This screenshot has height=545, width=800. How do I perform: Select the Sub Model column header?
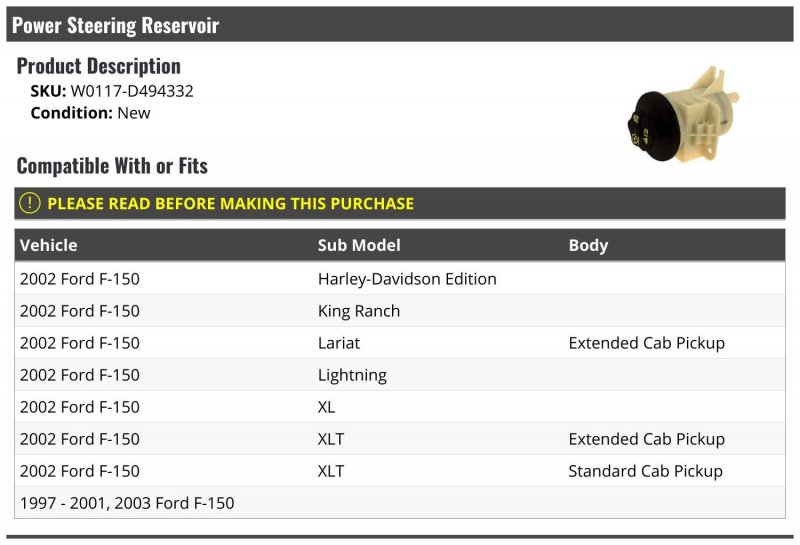(359, 245)
